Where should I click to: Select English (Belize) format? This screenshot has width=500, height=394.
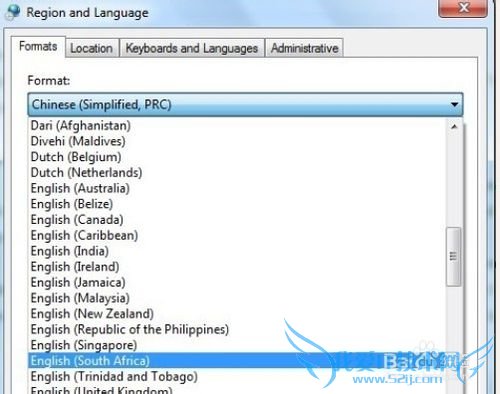pyautogui.click(x=237, y=204)
